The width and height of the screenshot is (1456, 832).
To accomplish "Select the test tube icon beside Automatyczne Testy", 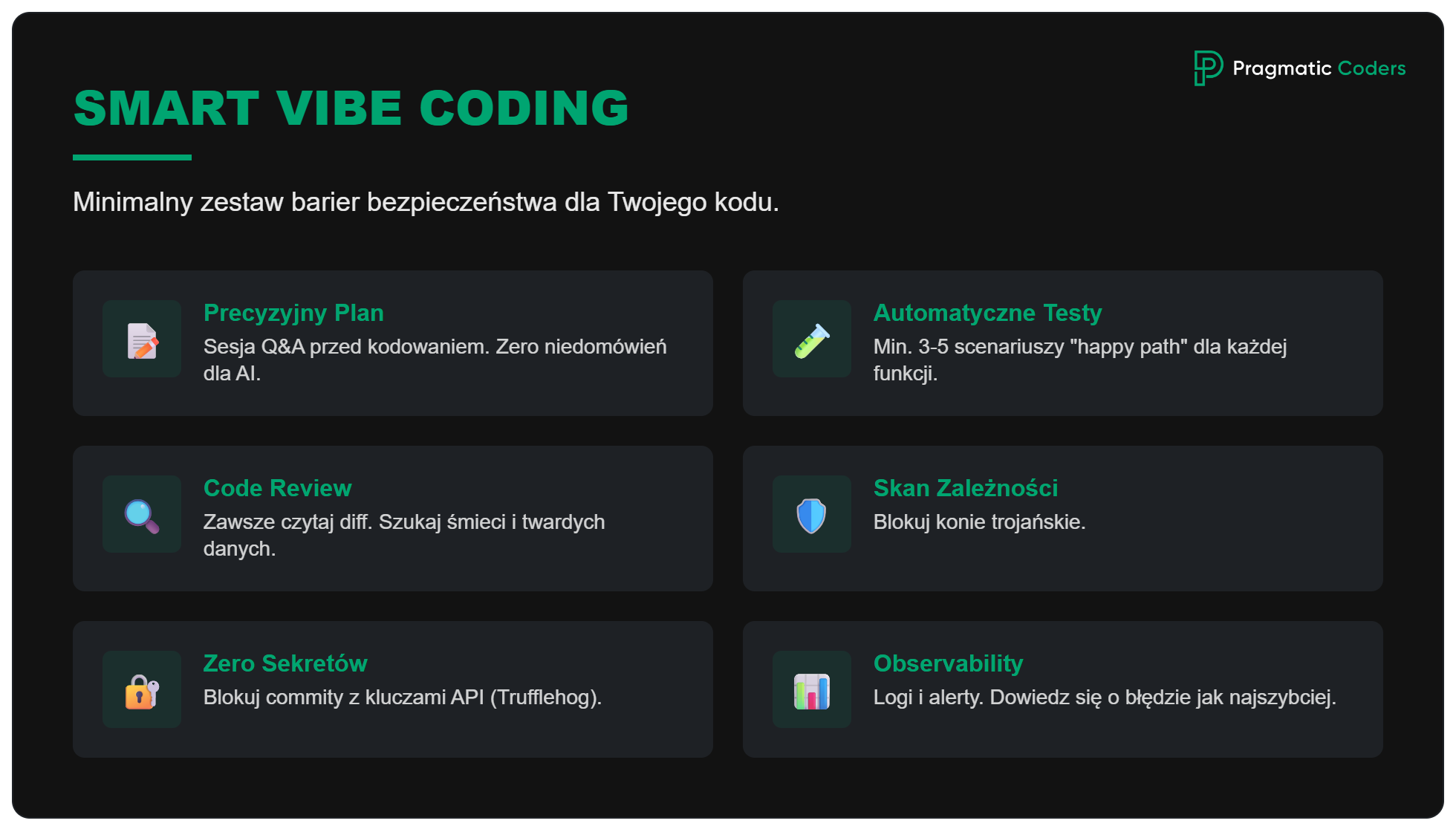I will pos(811,339).
